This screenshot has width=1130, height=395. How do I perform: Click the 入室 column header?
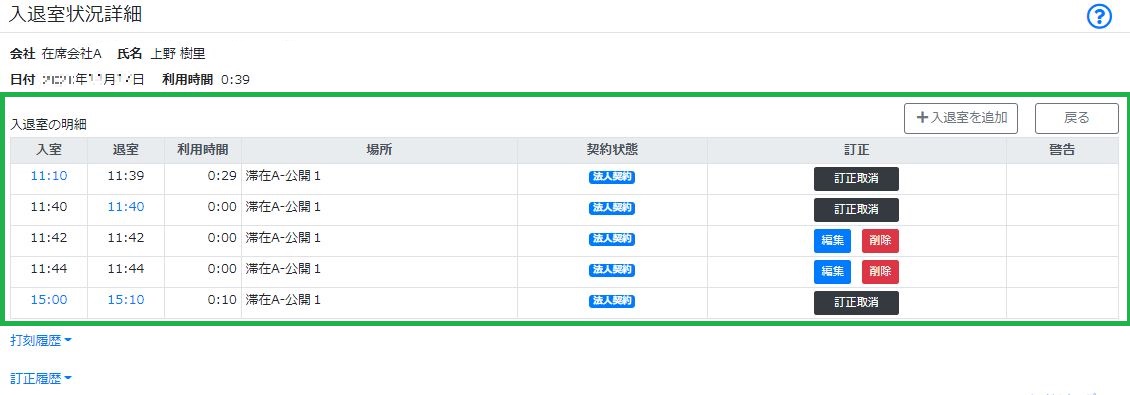point(49,150)
